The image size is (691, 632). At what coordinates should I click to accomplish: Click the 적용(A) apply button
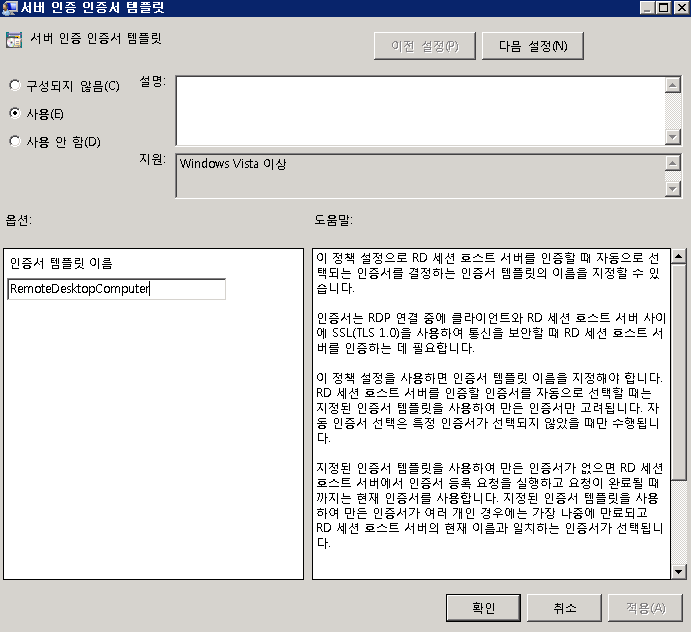(646, 608)
